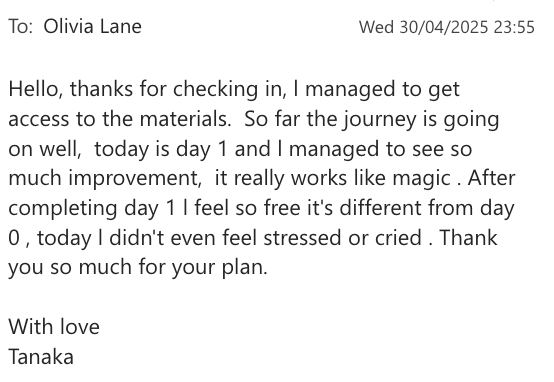Click the words "access to the materials"
The height and width of the screenshot is (382, 554).
(x=120, y=119)
